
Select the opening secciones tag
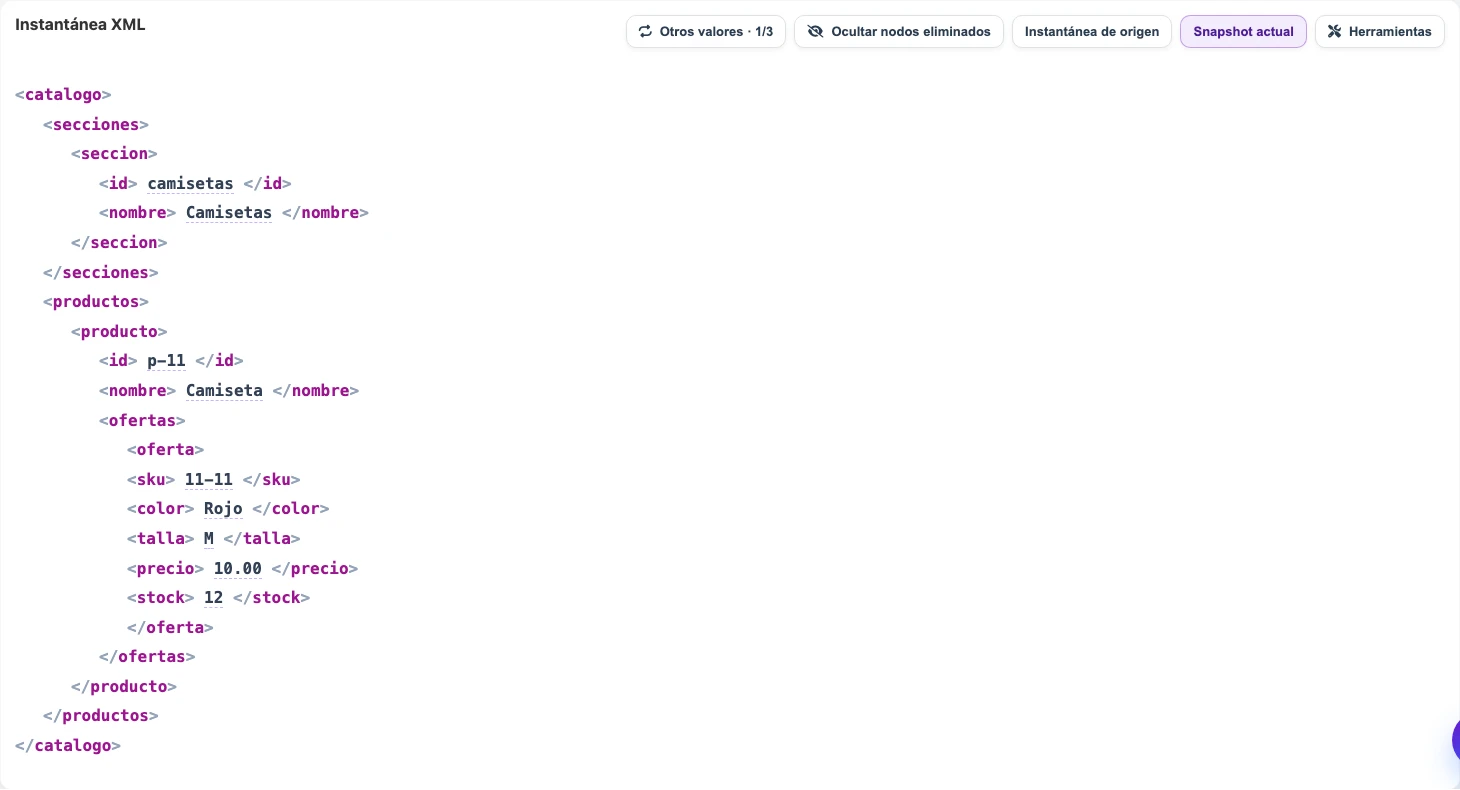(96, 124)
